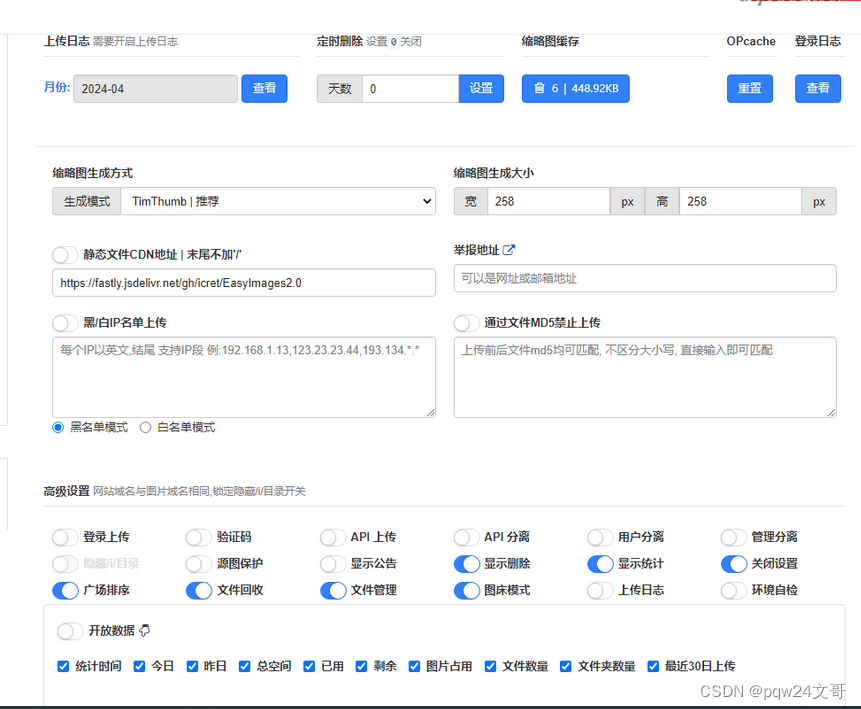
Task: Click the IP list textarea resize handle
Action: point(430,412)
